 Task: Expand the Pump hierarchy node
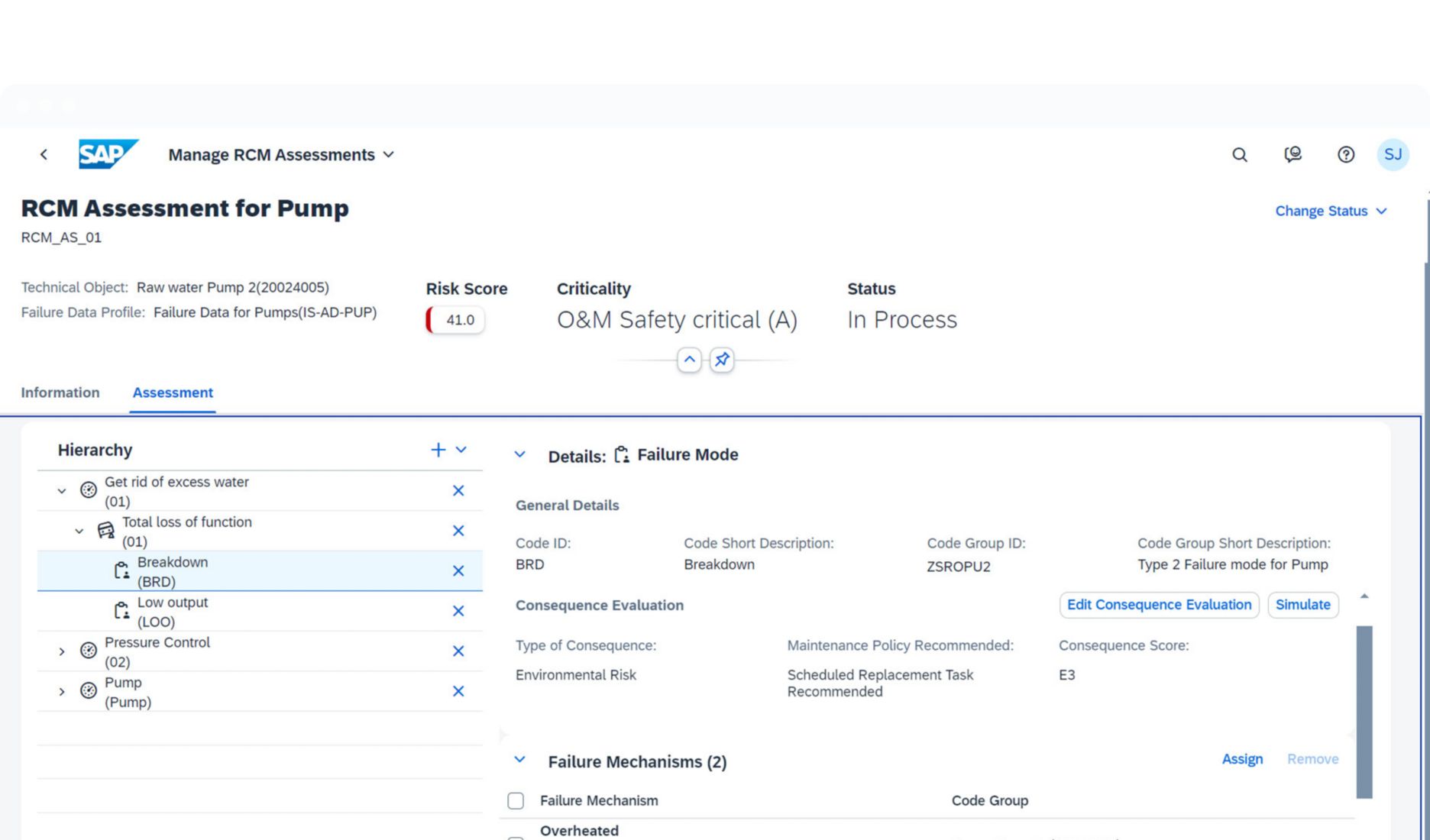62,692
